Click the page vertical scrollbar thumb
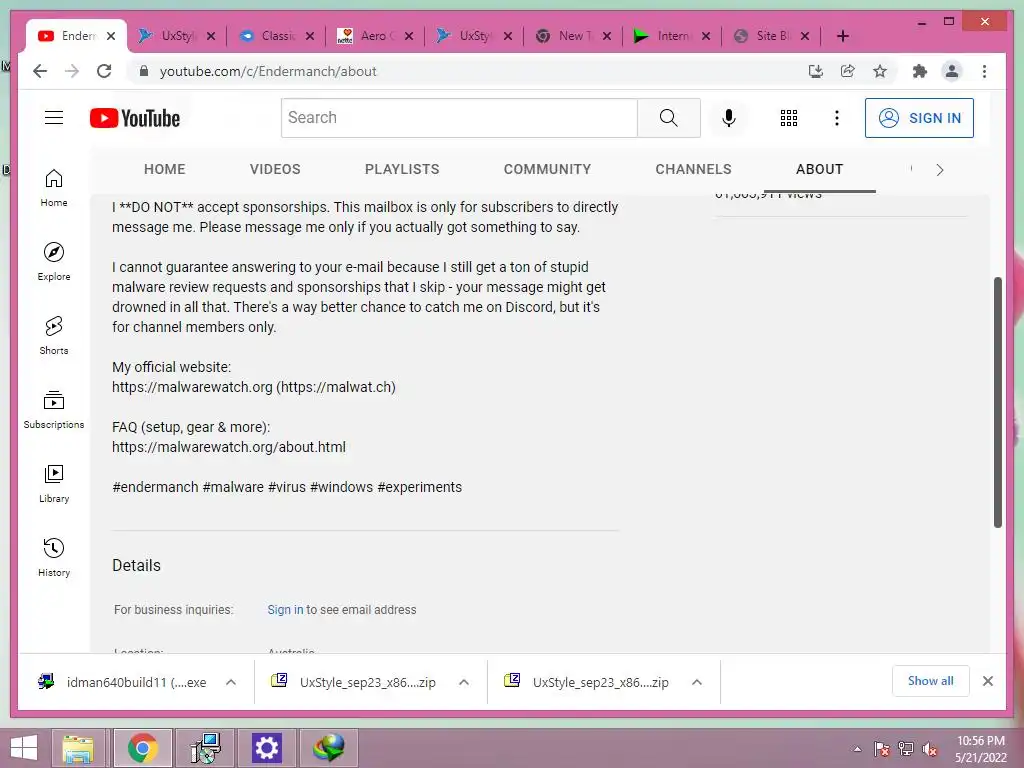The width and height of the screenshot is (1024, 768). pyautogui.click(x=997, y=402)
